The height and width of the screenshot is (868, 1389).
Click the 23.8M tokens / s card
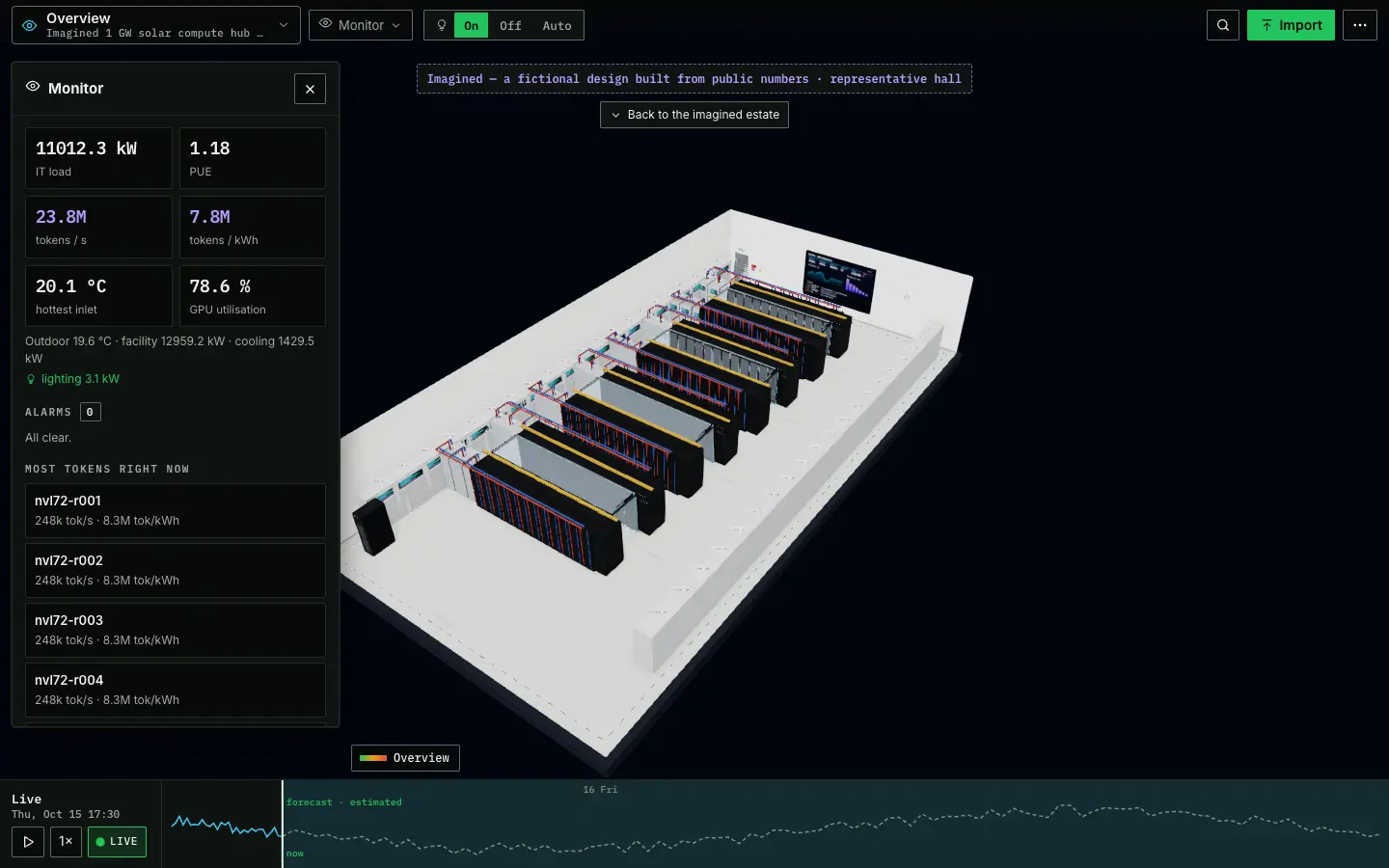(98, 227)
